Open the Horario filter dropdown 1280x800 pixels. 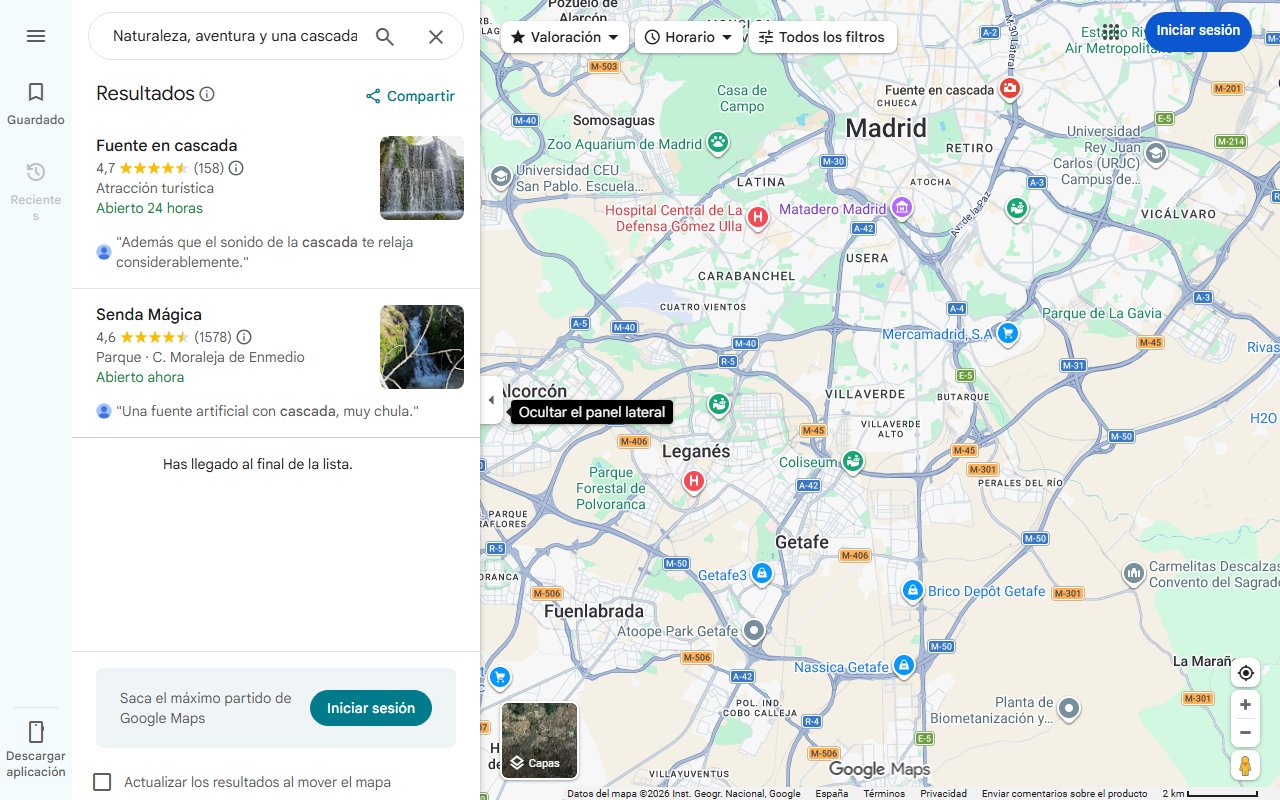(689, 36)
